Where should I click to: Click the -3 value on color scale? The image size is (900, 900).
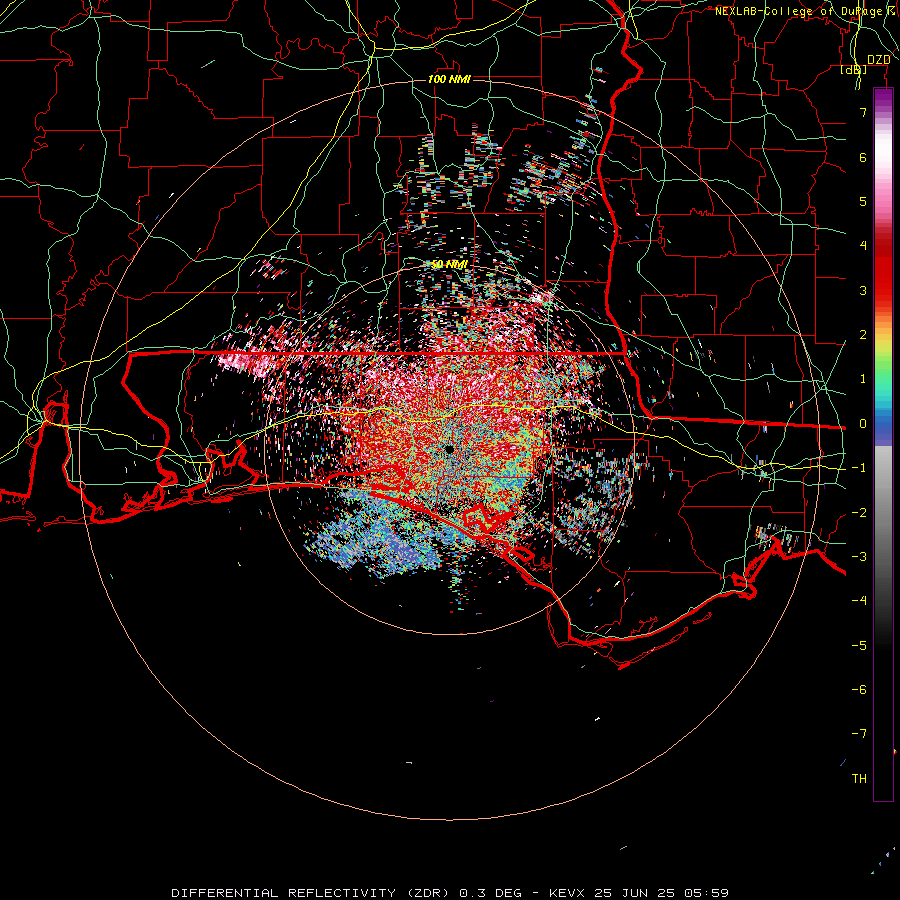(x=859, y=557)
